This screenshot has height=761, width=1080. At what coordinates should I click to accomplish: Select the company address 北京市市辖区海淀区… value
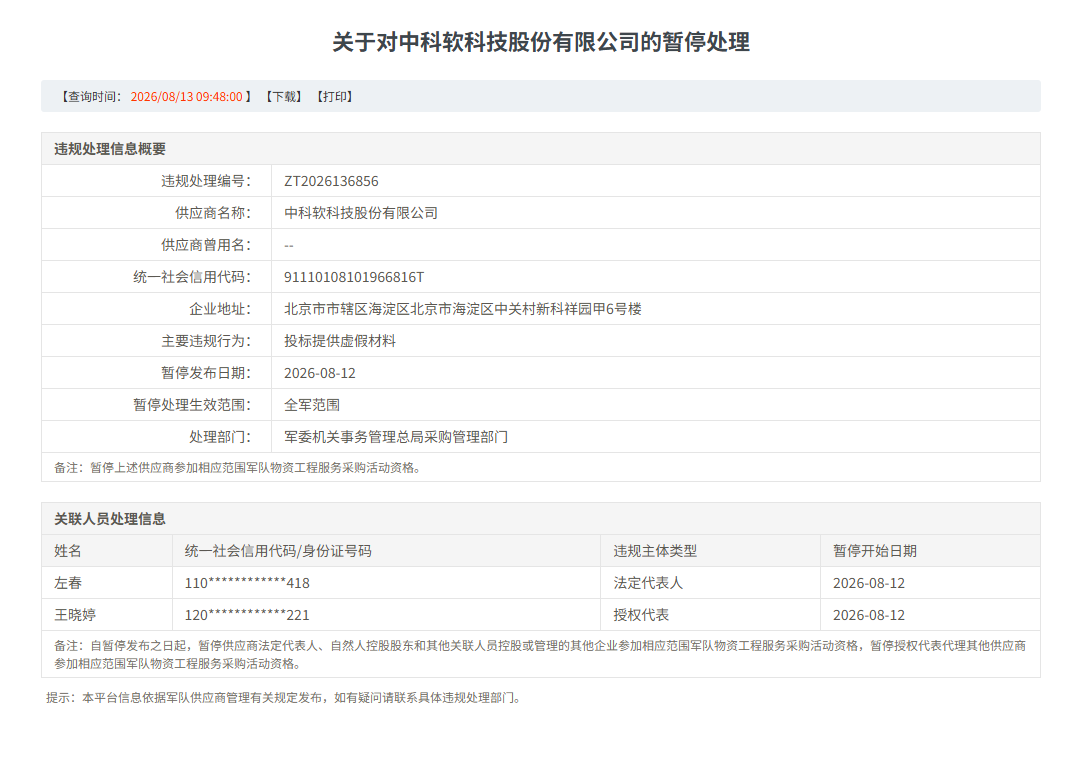[x=463, y=309]
